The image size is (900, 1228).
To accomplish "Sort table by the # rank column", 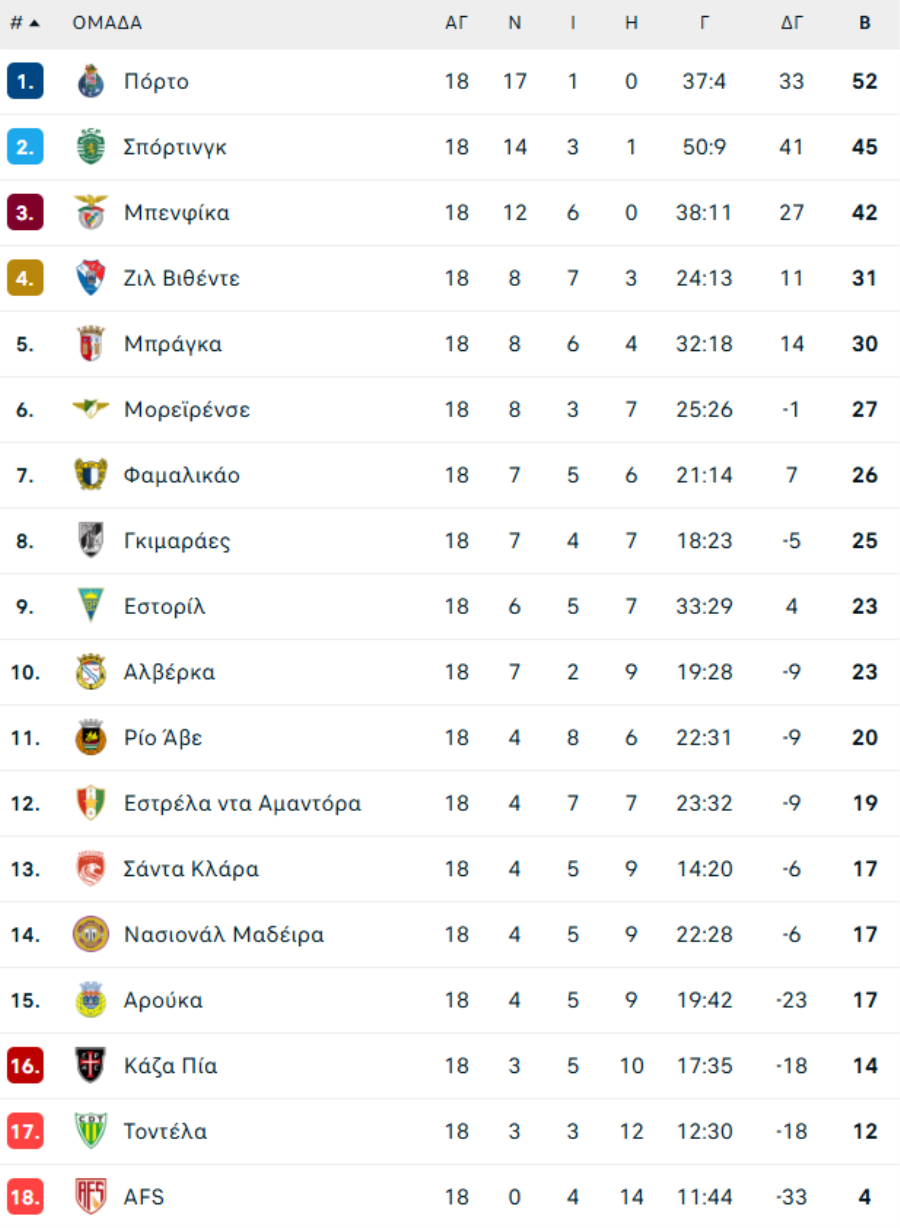I will point(24,23).
